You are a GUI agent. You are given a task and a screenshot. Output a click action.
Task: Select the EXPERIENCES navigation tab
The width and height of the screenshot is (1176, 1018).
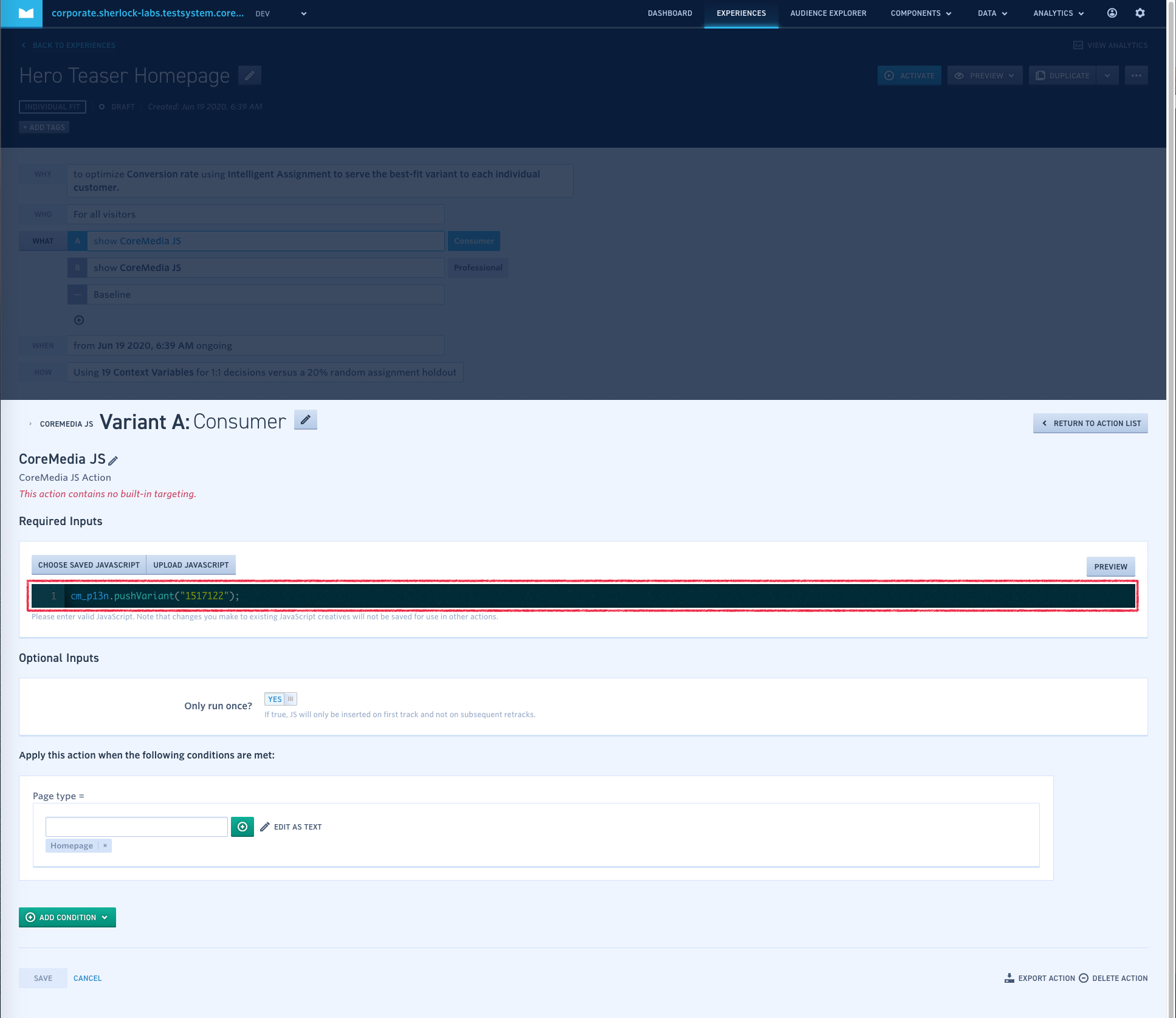pyautogui.click(x=742, y=13)
